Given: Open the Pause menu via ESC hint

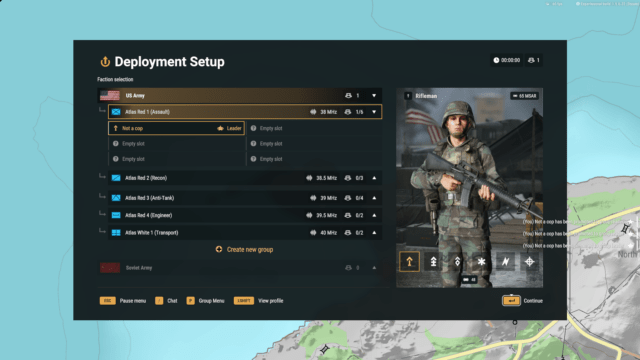Looking at the screenshot, I should pyautogui.click(x=123, y=301).
